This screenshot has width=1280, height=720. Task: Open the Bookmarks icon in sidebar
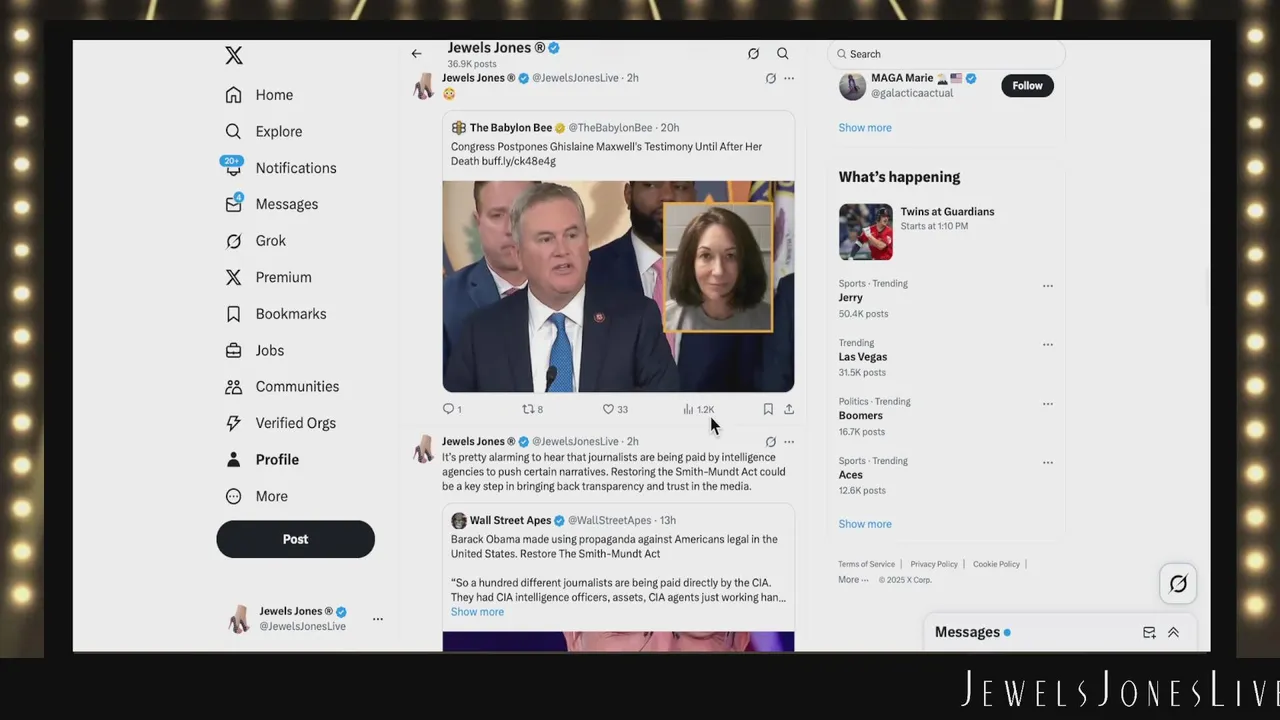[x=233, y=314]
